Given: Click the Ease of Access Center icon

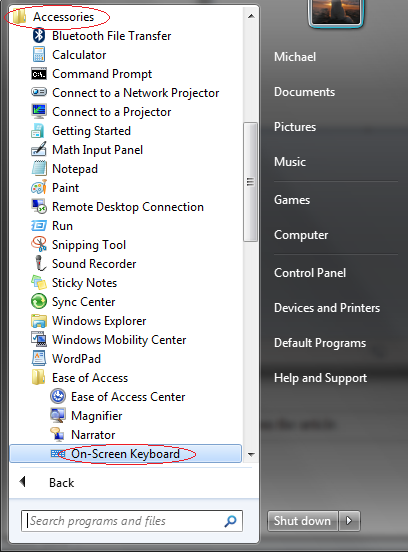Looking at the screenshot, I should click(x=58, y=396).
